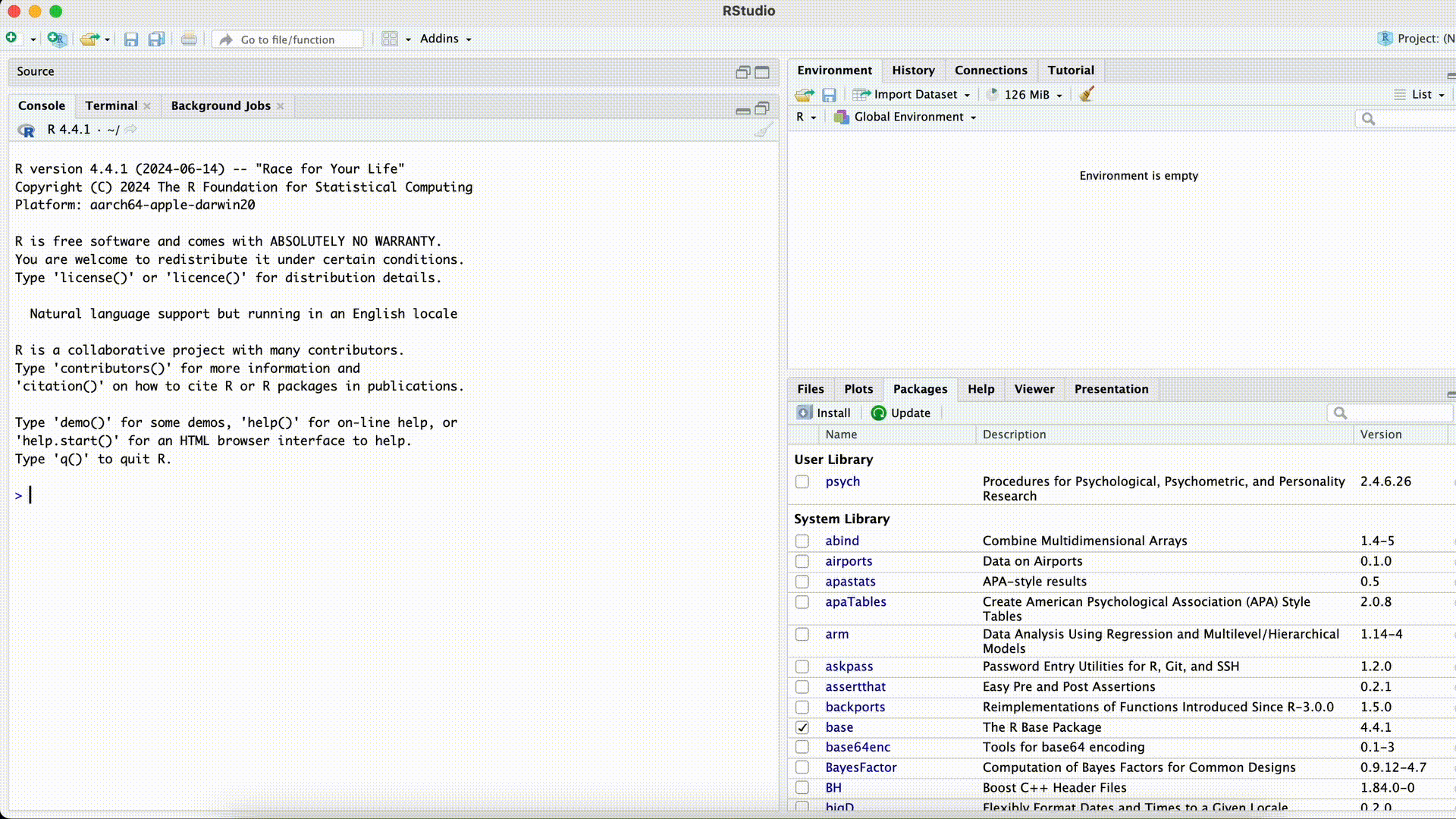This screenshot has width=1456, height=819.
Task: Click the clear console broom icon
Action: 763,130
